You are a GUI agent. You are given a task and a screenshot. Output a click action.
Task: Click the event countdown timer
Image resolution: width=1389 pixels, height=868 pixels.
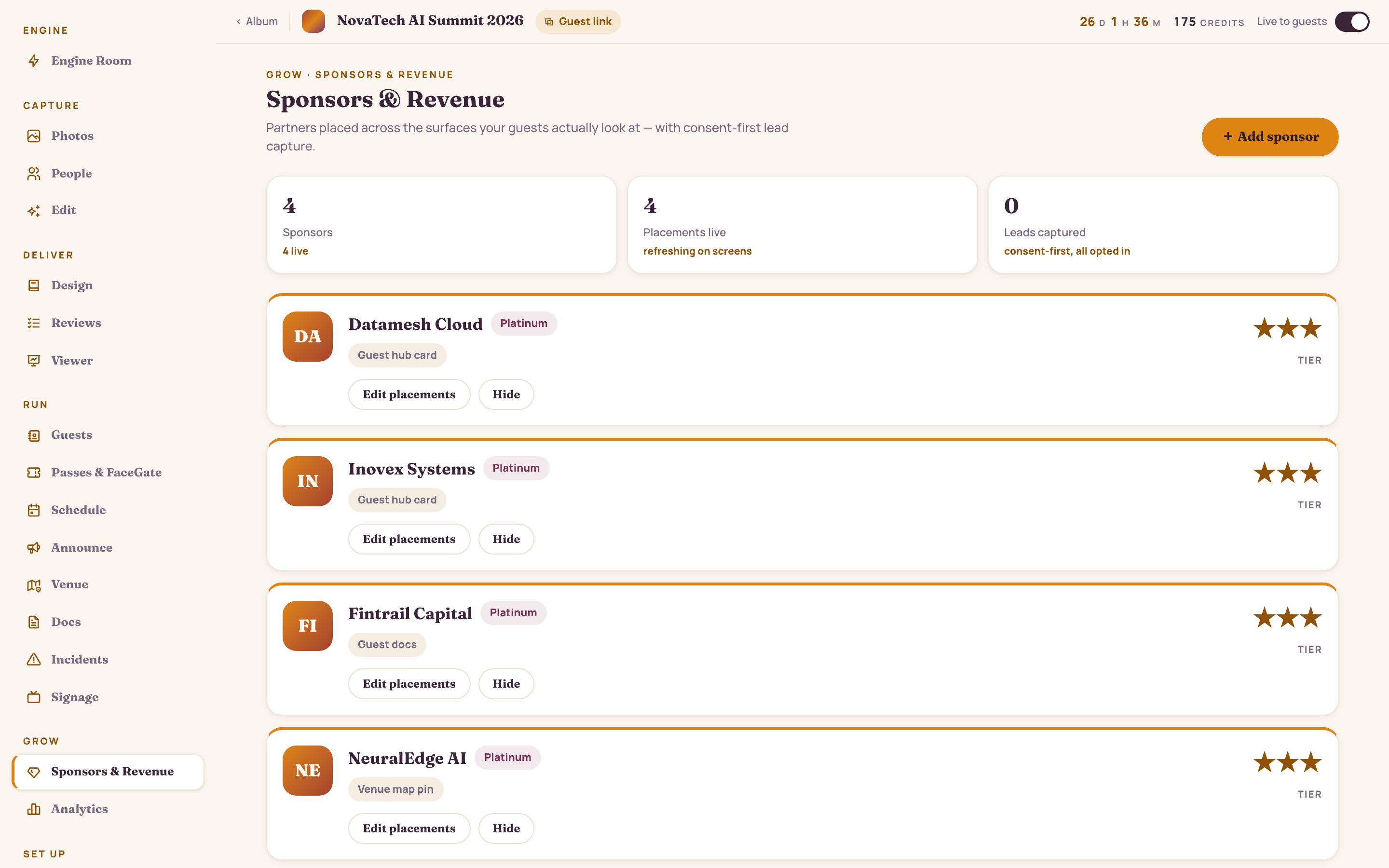click(x=1120, y=22)
